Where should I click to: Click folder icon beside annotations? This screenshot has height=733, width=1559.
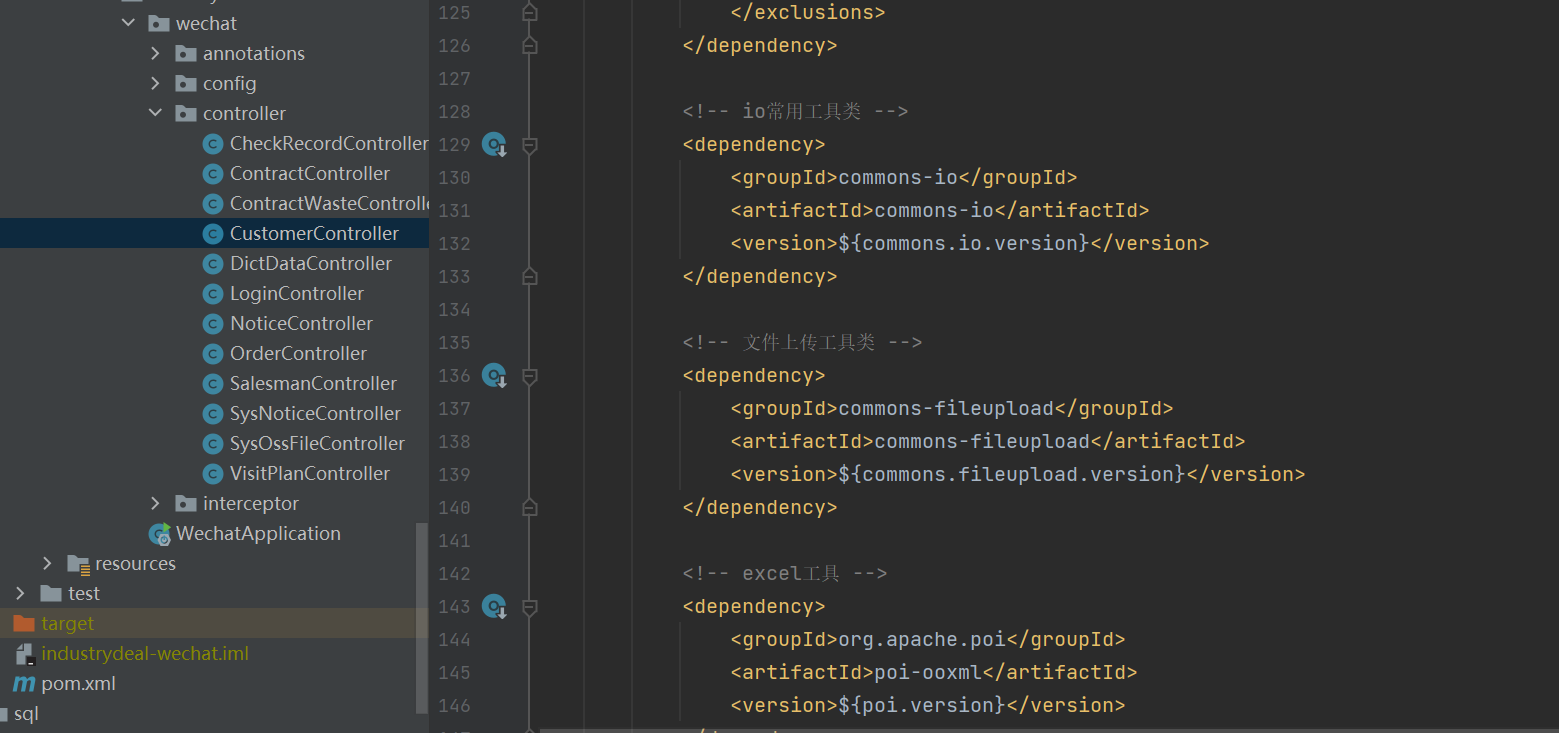point(185,53)
